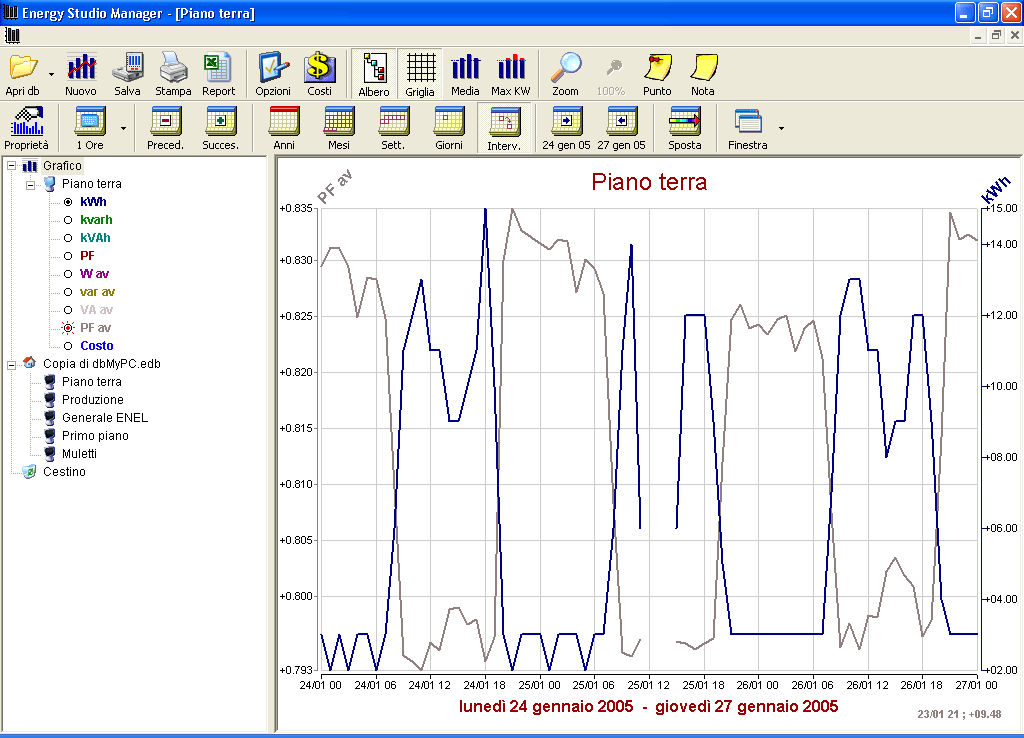Click the Salva toolbar icon
Image resolution: width=1024 pixels, height=738 pixels.
(127, 74)
